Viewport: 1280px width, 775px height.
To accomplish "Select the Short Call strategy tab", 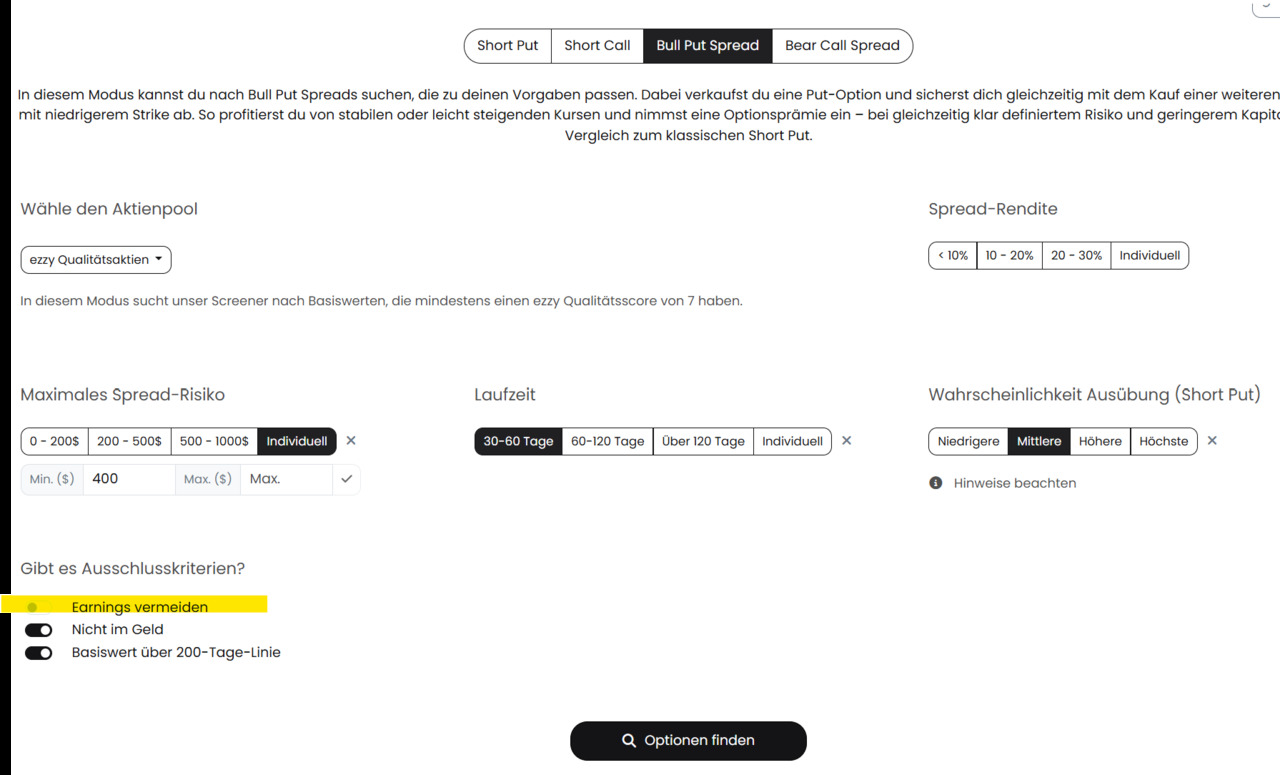I will tap(597, 46).
